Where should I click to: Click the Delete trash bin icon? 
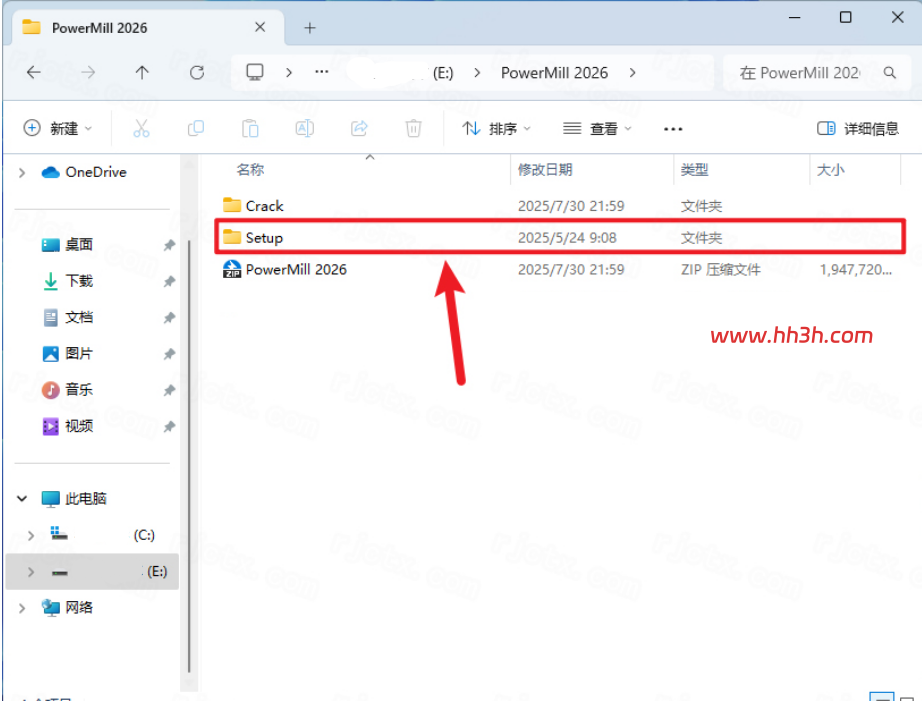413,128
